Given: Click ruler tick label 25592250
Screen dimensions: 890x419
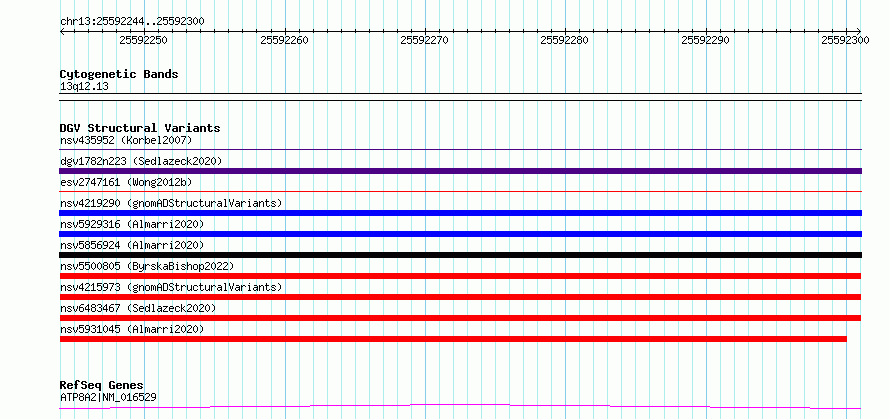Looking at the screenshot, I should click(x=144, y=40).
